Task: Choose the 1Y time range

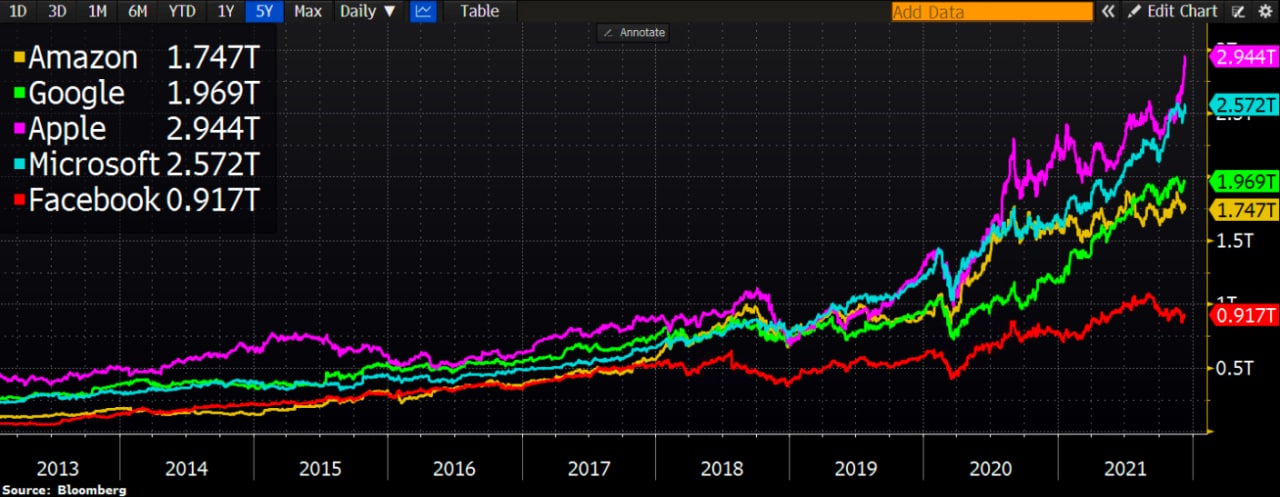Action: [226, 11]
